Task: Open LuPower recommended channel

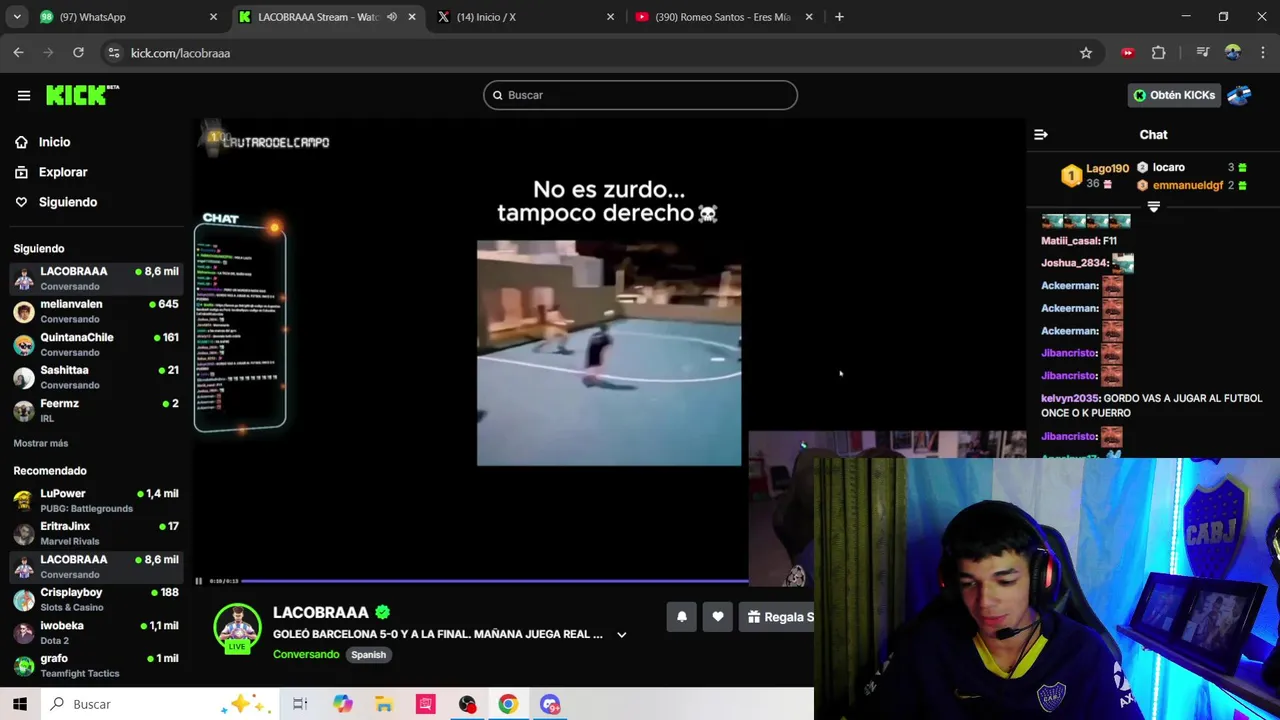Action: tap(96, 500)
